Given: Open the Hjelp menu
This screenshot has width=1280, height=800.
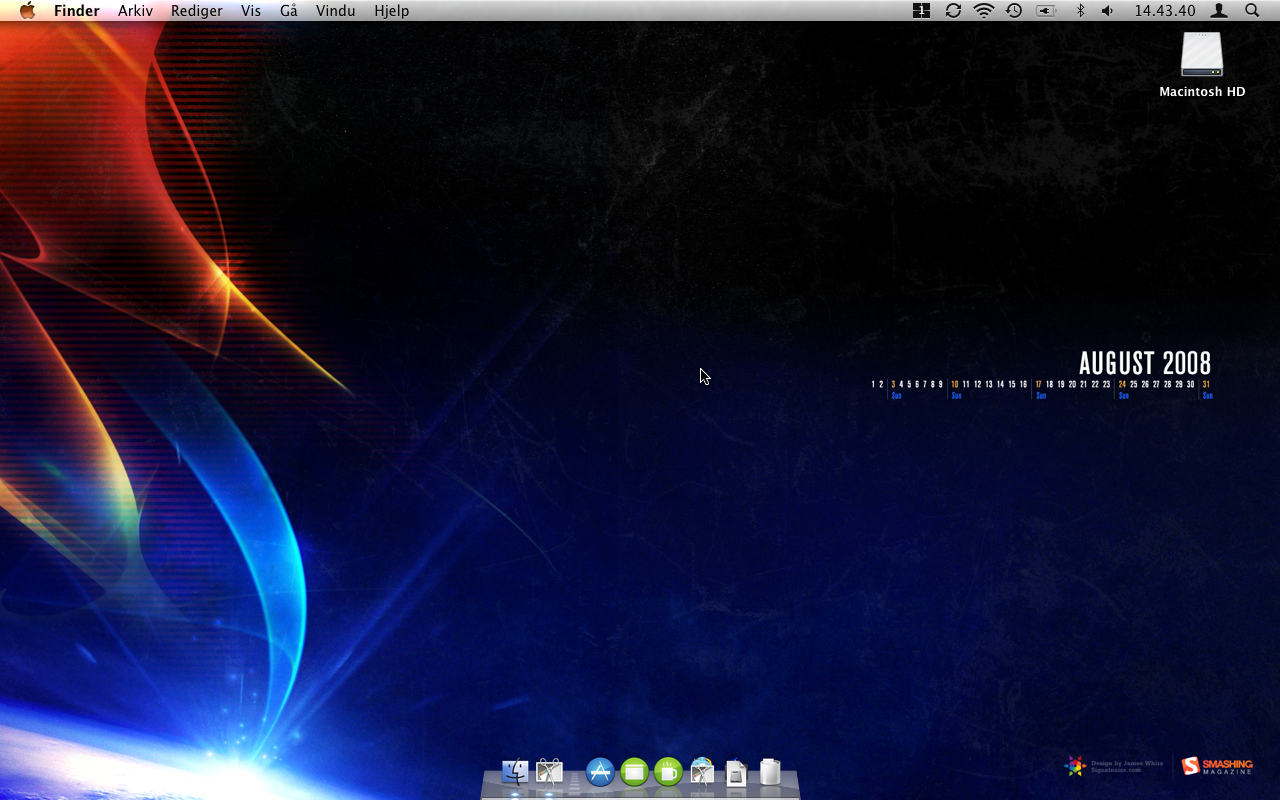Looking at the screenshot, I should click(x=392, y=11).
